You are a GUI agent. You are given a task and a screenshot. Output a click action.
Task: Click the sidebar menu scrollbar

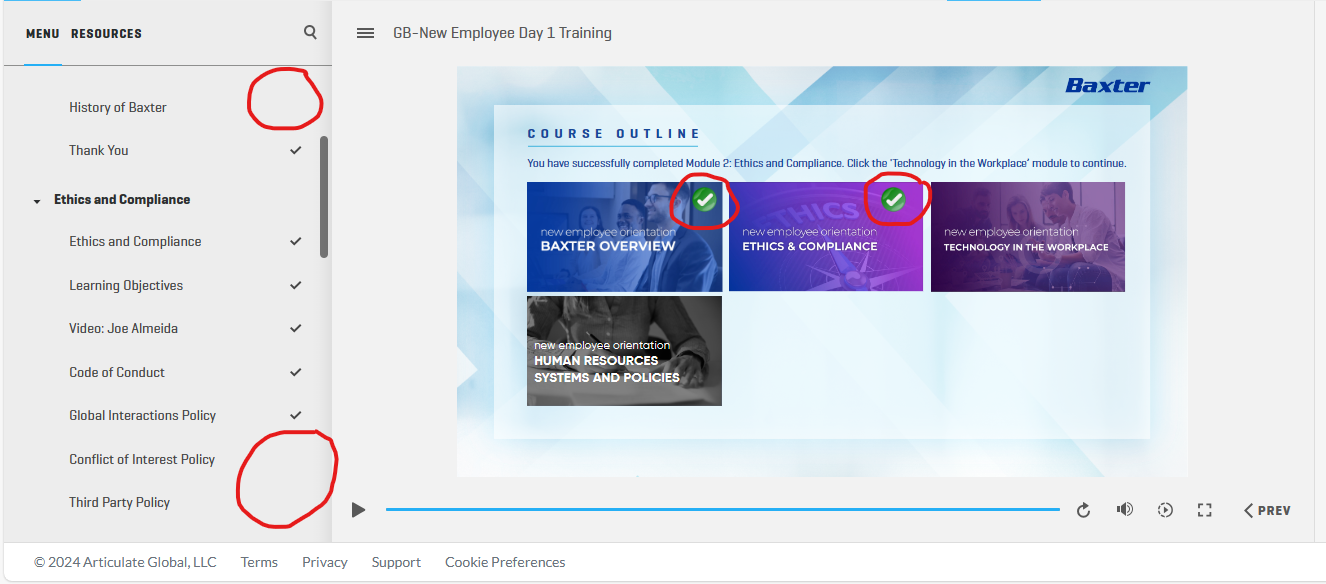click(324, 197)
